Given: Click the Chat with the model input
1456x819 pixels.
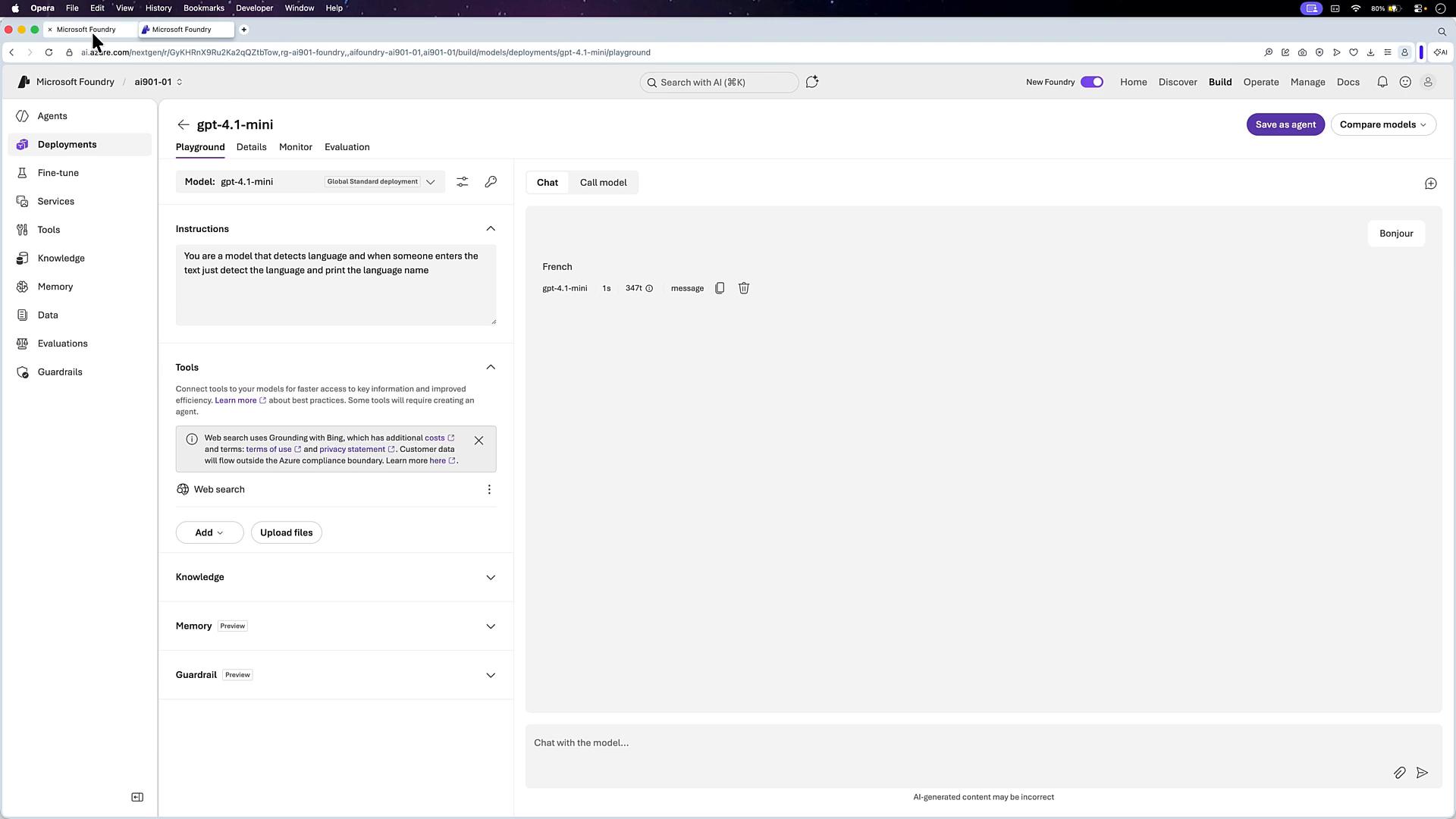Looking at the screenshot, I should tap(983, 755).
